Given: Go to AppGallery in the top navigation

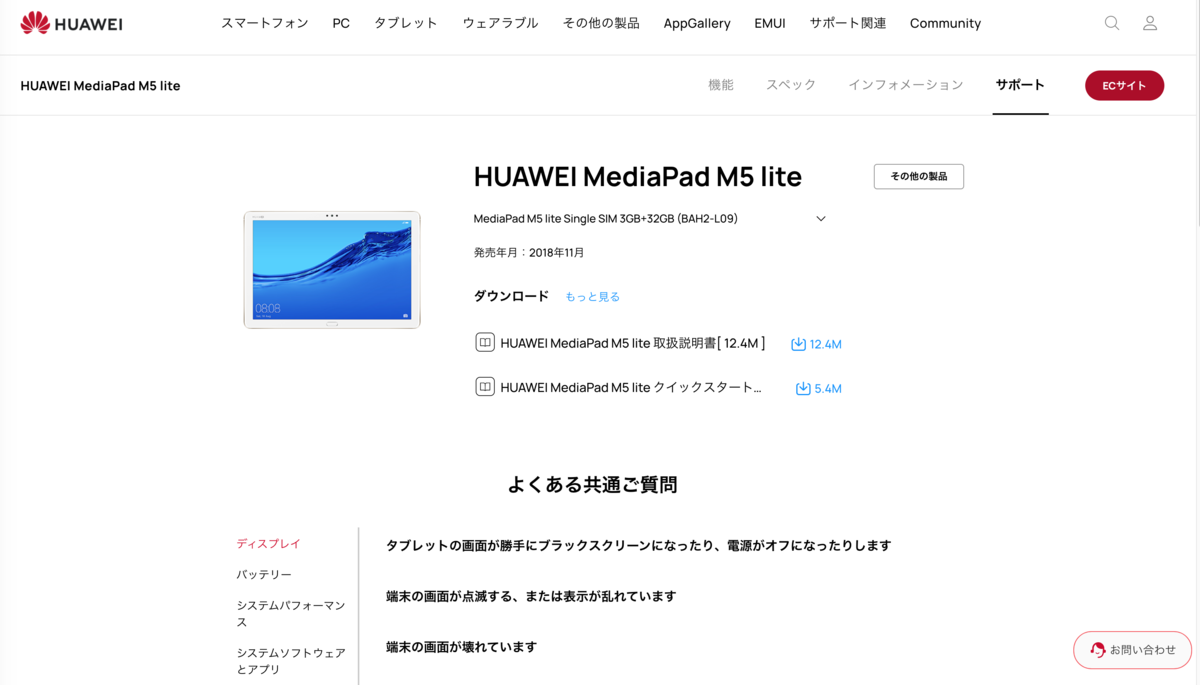Looking at the screenshot, I should 697,23.
